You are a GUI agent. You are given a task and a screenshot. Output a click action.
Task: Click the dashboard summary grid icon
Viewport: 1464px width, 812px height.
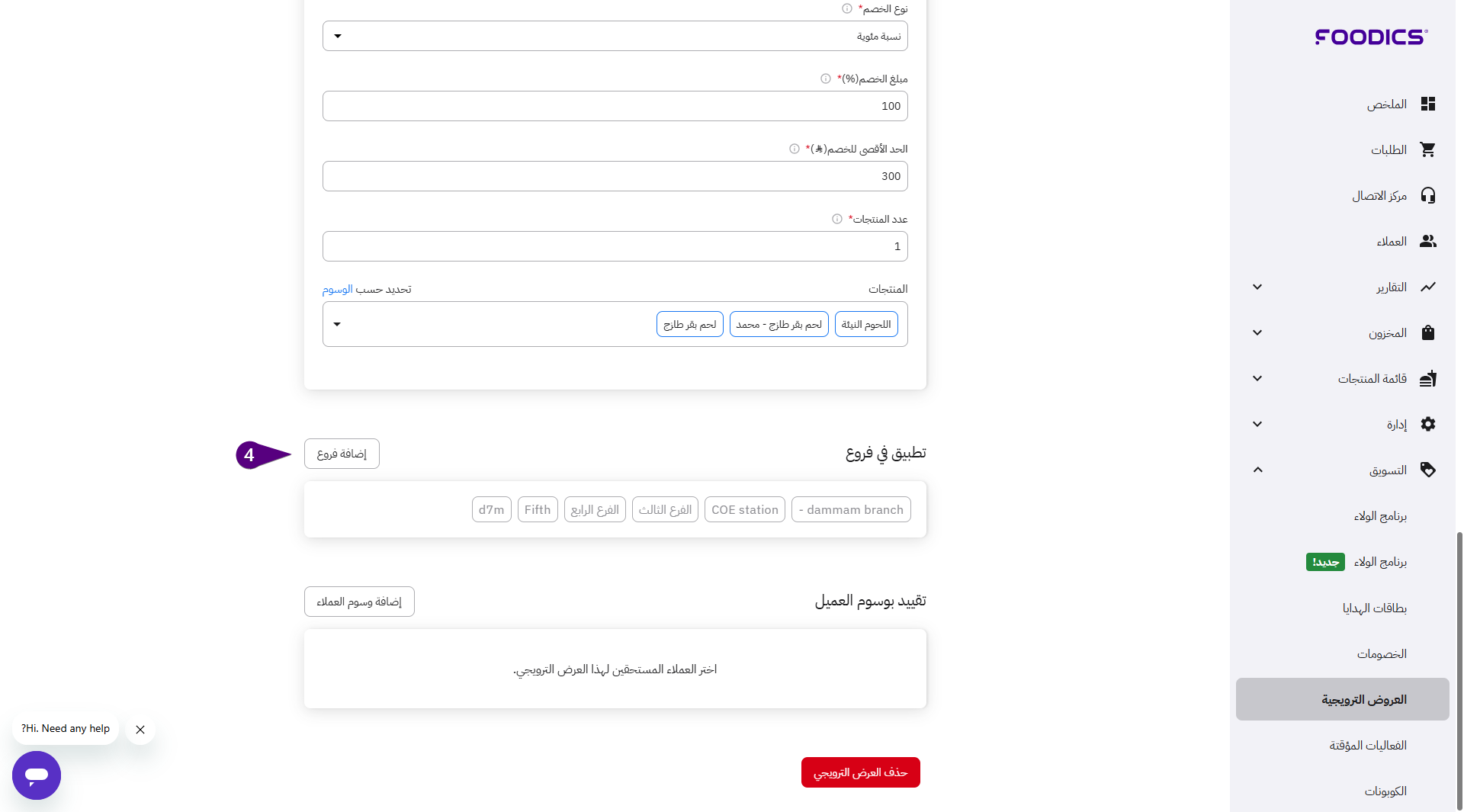pyautogui.click(x=1427, y=104)
